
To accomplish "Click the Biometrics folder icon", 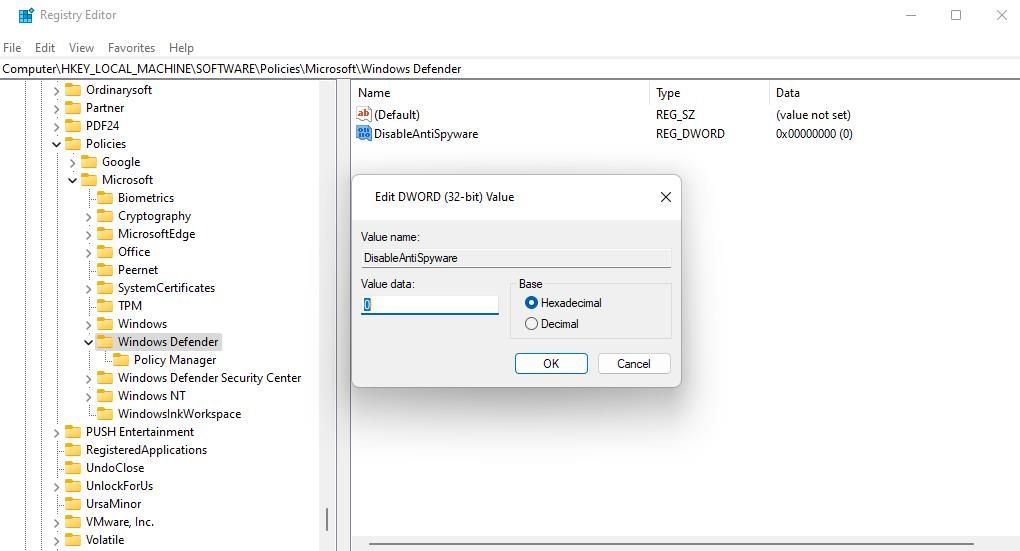I will pyautogui.click(x=105, y=198).
